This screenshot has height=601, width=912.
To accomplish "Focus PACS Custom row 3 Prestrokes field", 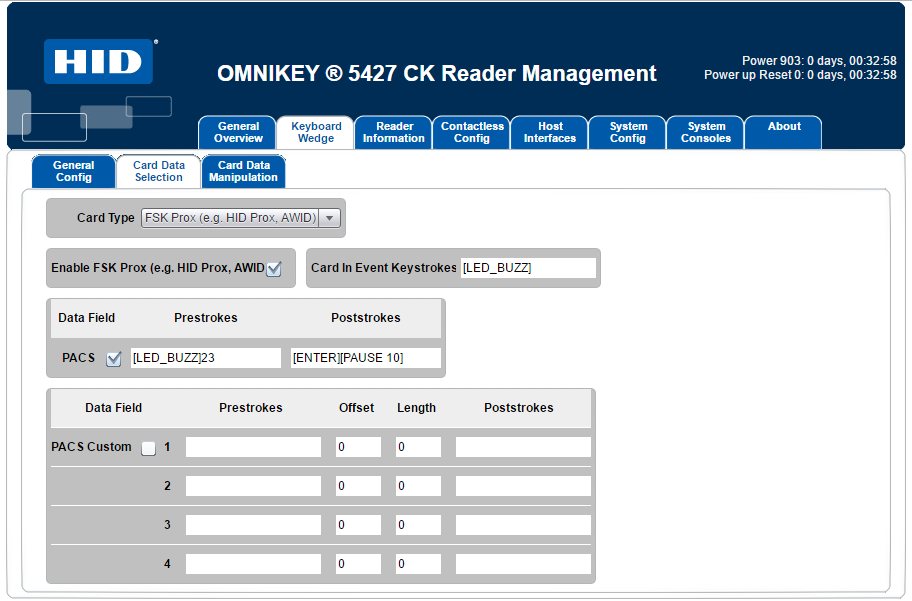I will [254, 525].
